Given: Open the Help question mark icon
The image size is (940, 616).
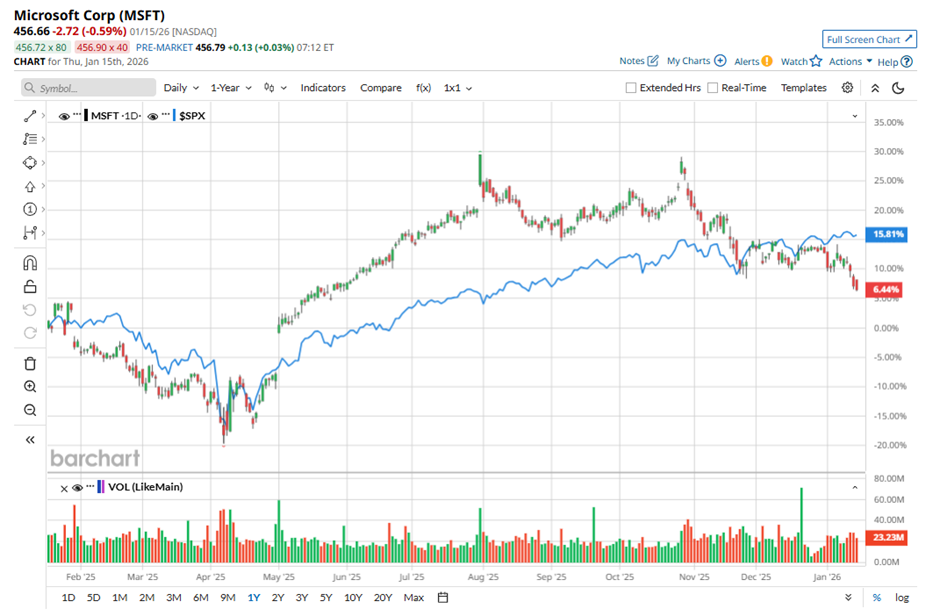Looking at the screenshot, I should [907, 62].
